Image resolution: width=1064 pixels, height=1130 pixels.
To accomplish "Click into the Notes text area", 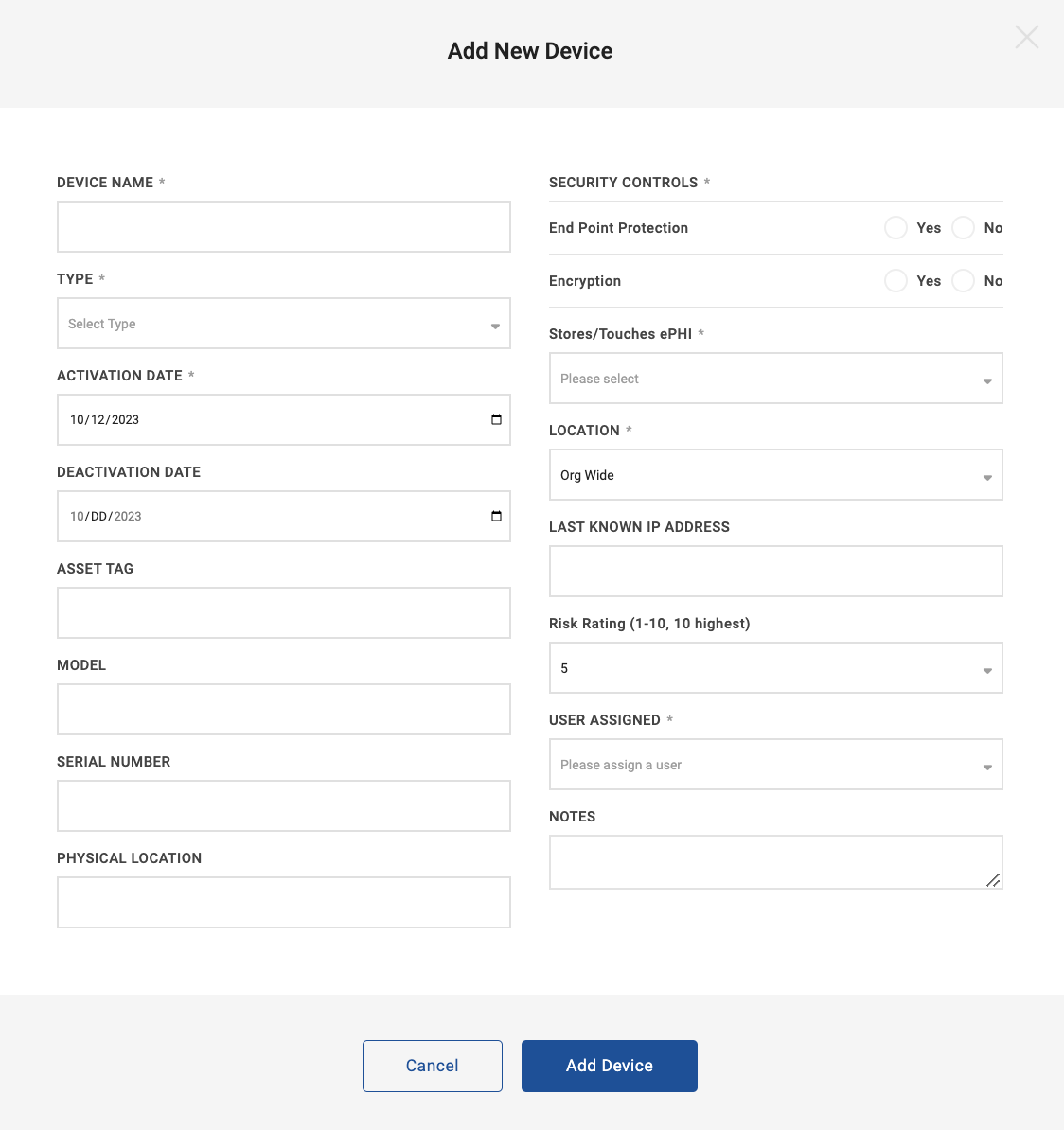I will (x=775, y=862).
